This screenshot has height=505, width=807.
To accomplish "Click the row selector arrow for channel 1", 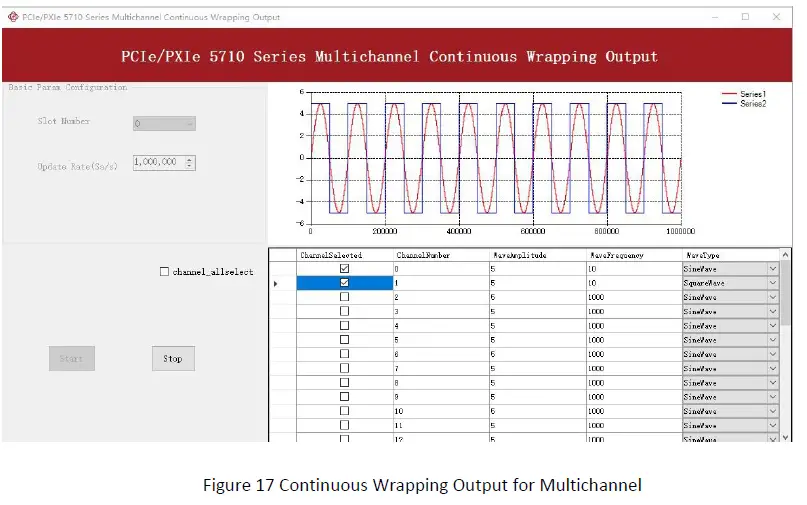I will (276, 283).
